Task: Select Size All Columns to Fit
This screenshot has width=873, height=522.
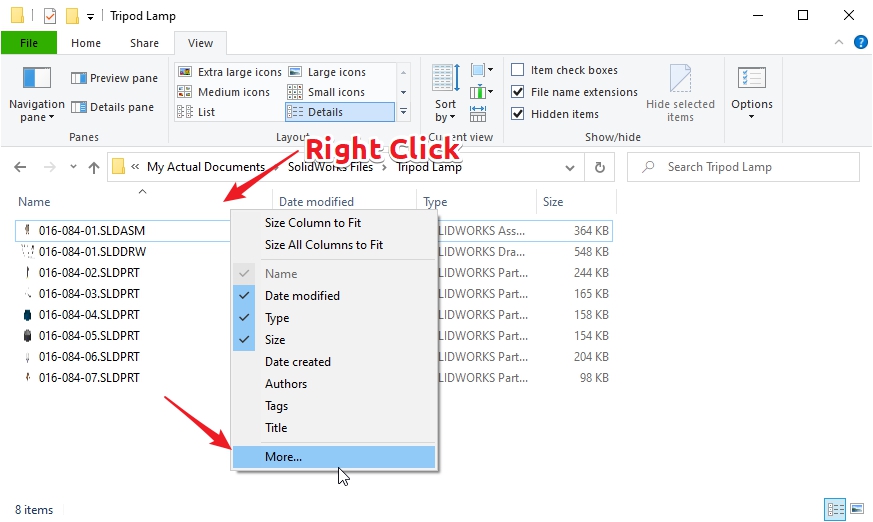Action: pyautogui.click(x=323, y=245)
